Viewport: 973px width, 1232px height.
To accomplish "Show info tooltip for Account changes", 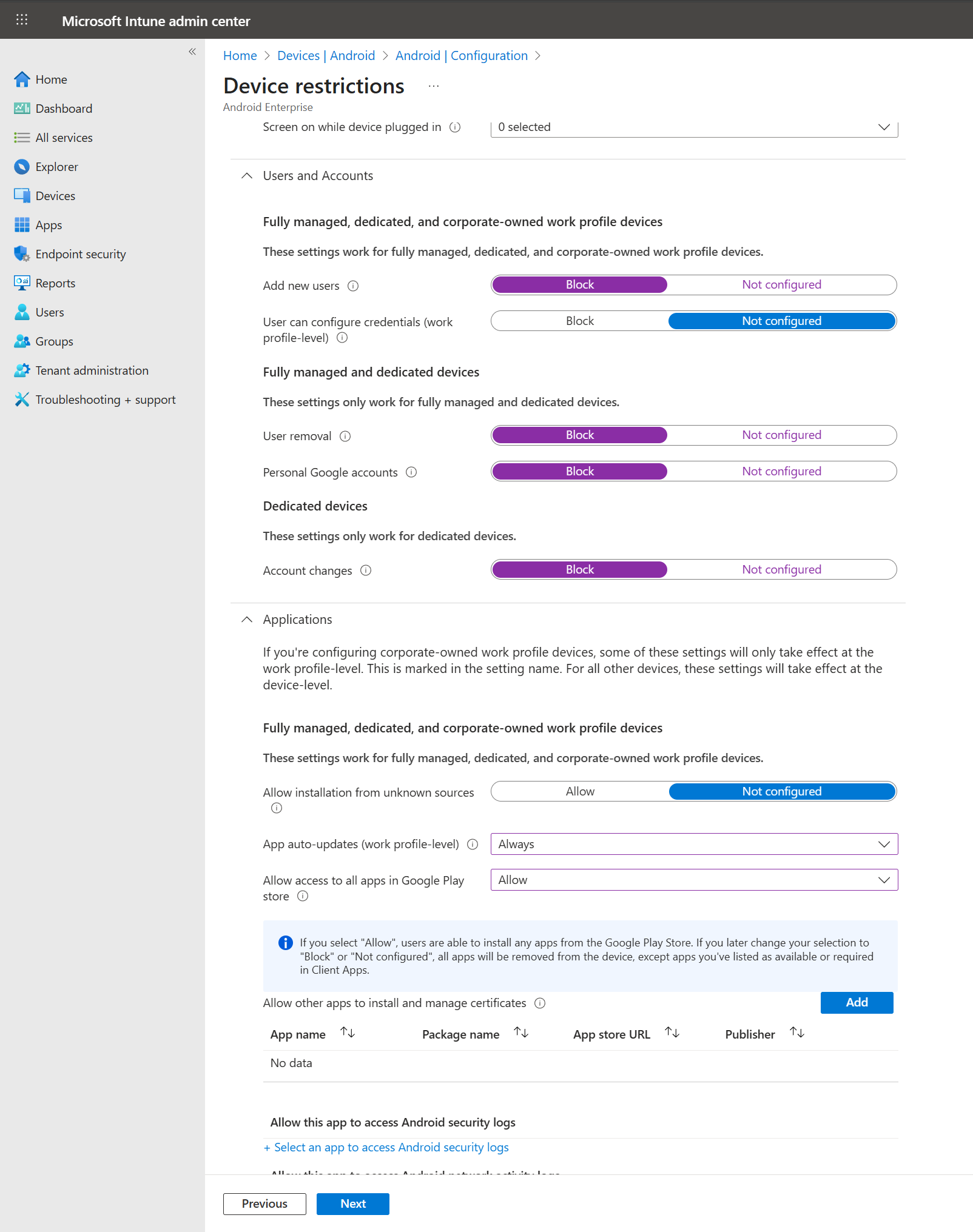I will (x=366, y=571).
